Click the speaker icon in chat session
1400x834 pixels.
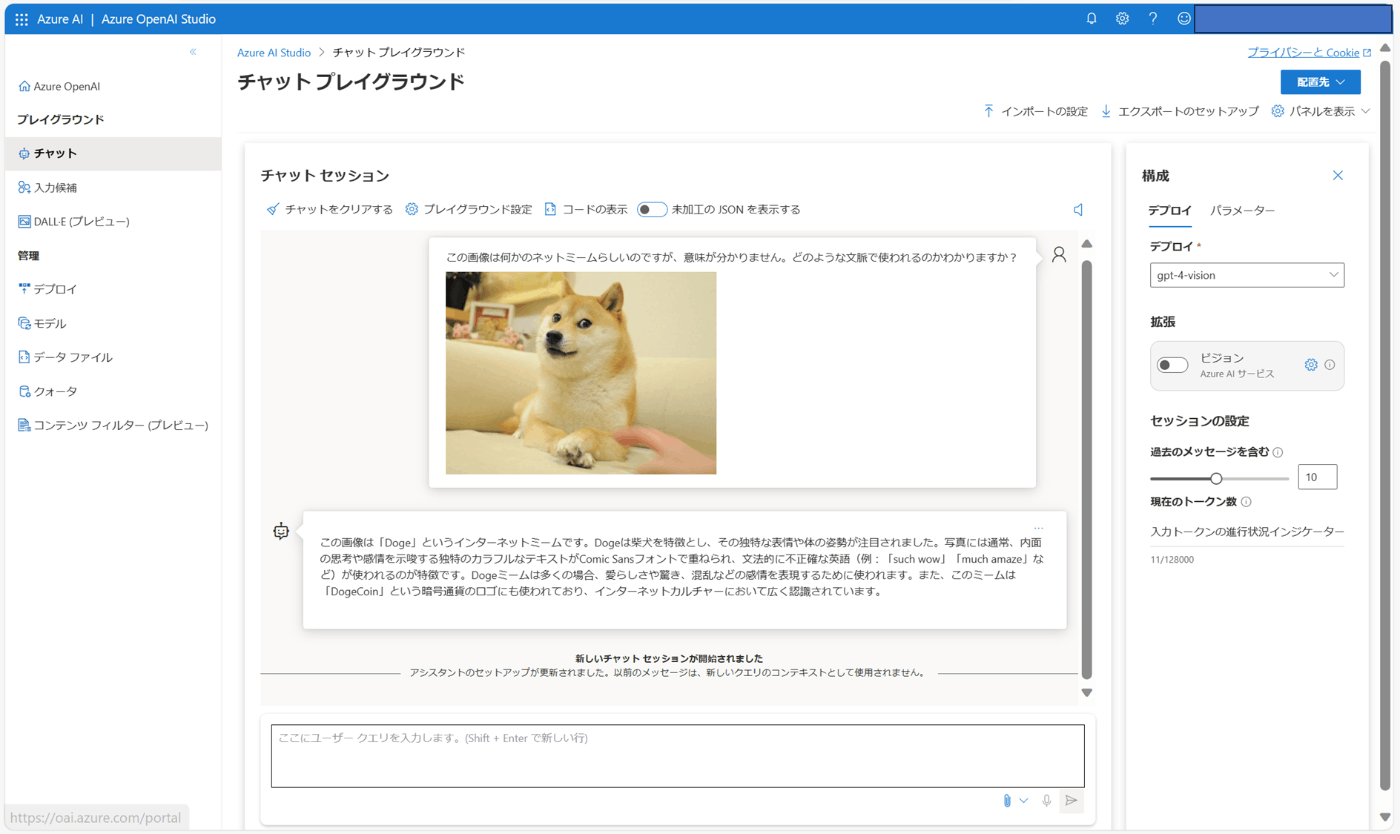[1078, 210]
